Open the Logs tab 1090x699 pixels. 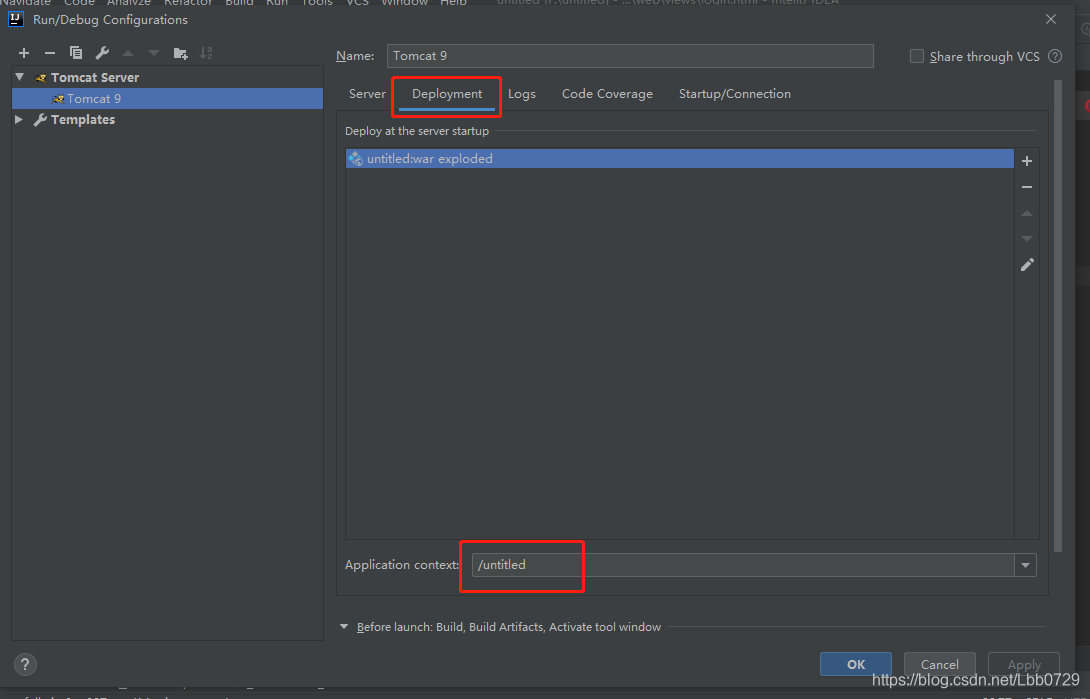[x=522, y=94]
